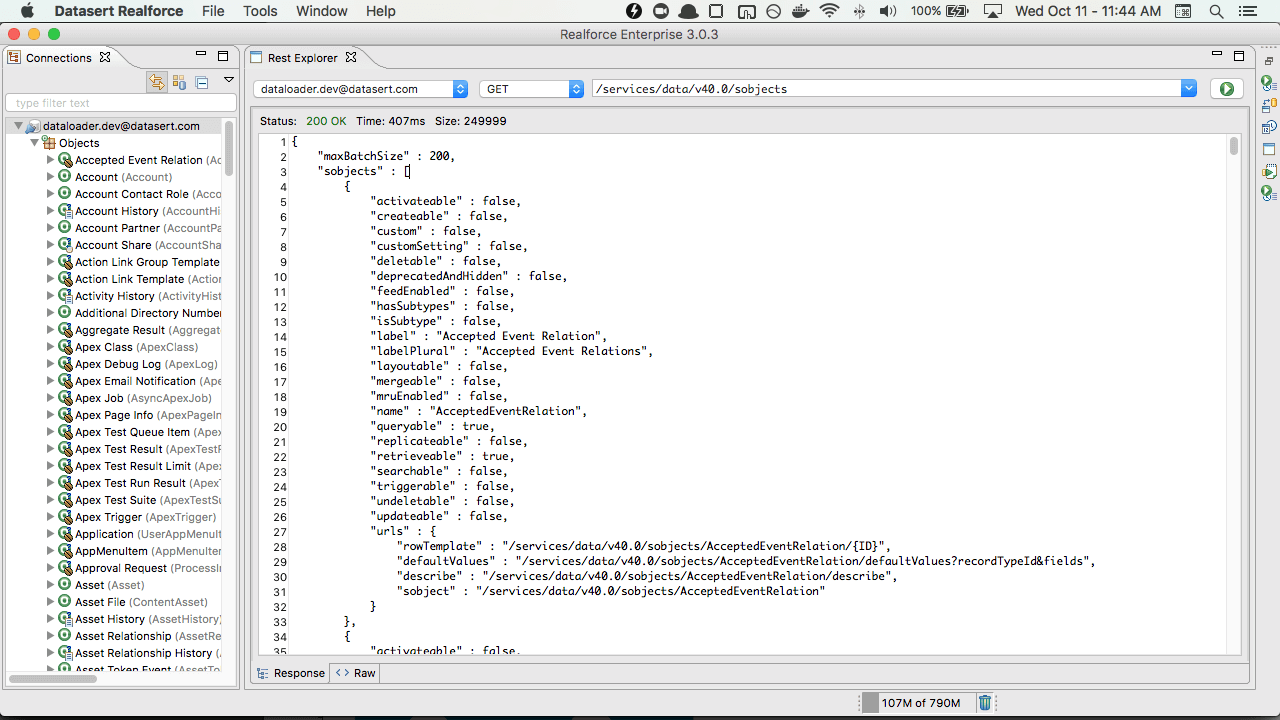Click the collapse all icon in Connections toolbar
Viewport: 1280px width, 720px height.
(x=201, y=82)
